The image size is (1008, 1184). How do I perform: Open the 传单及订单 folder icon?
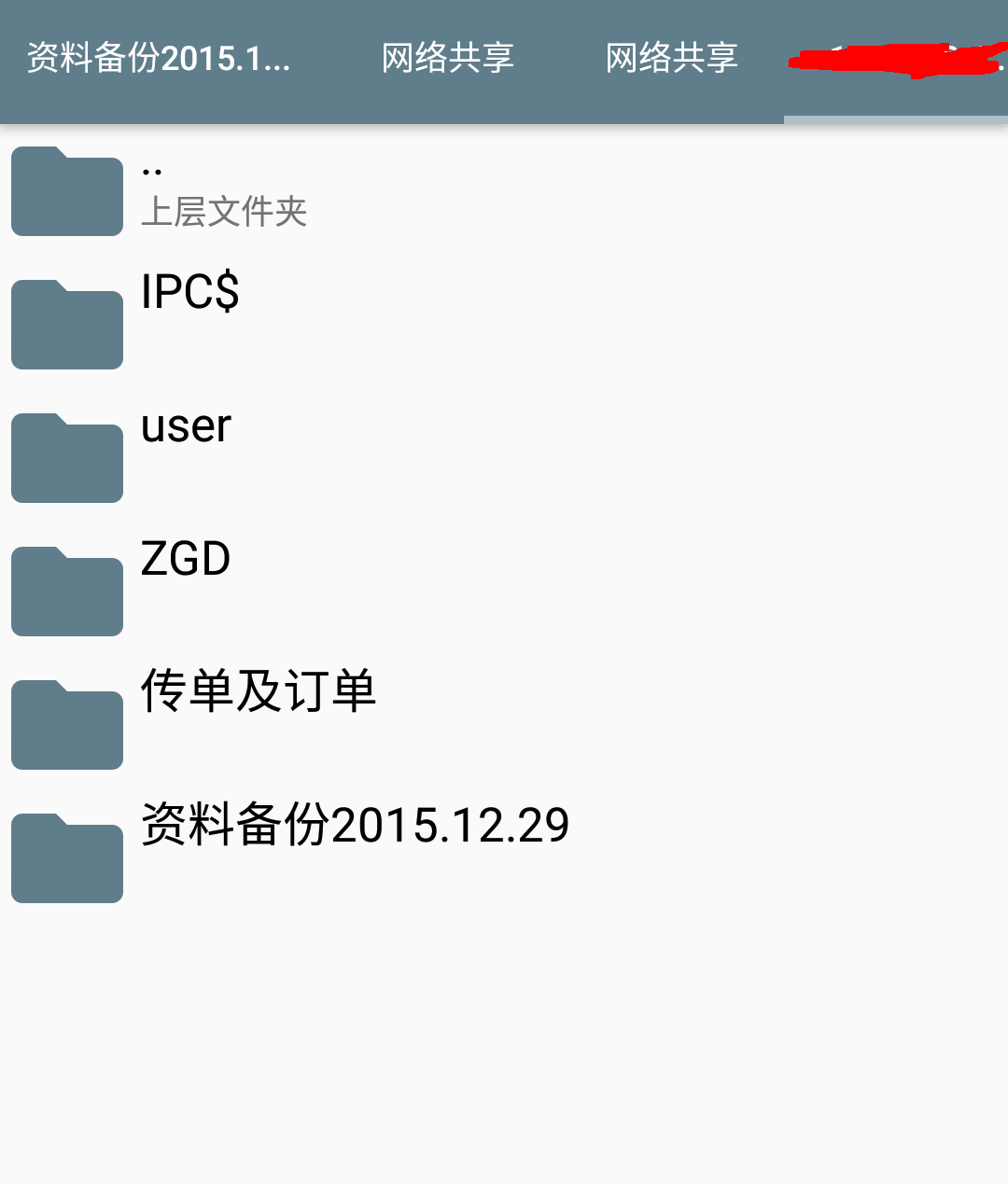tap(67, 725)
